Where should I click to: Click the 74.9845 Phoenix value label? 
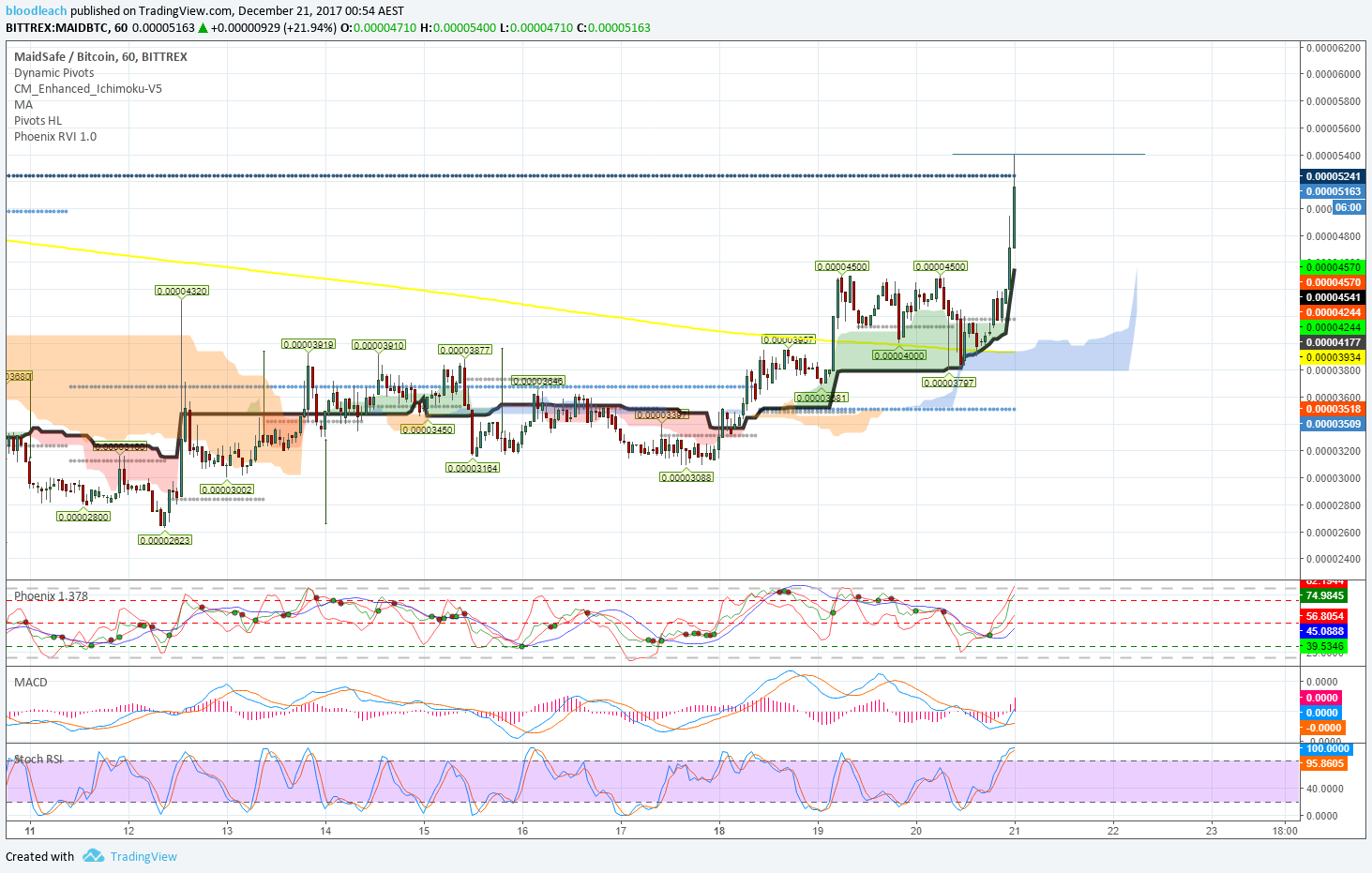point(1324,596)
